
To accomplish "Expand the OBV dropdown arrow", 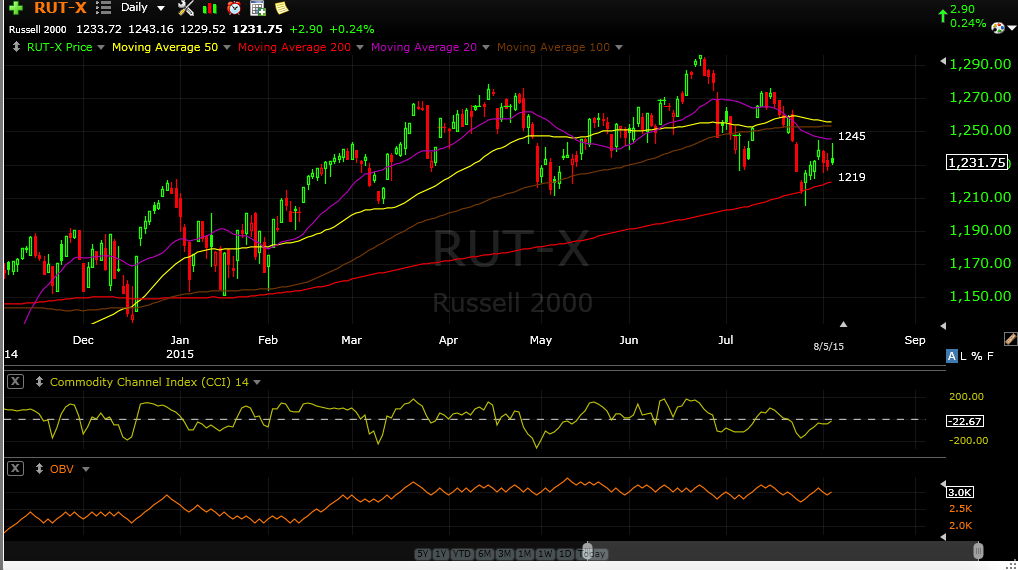I will click(86, 469).
